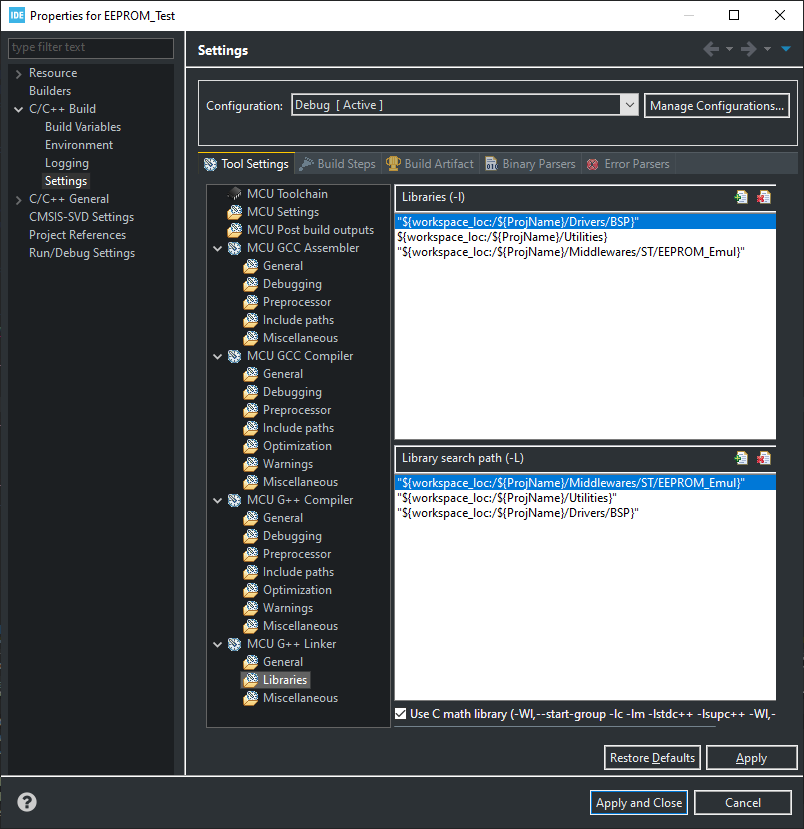Open Debugging under MCU GCC Assembler
The width and height of the screenshot is (804, 829).
[x=292, y=284]
